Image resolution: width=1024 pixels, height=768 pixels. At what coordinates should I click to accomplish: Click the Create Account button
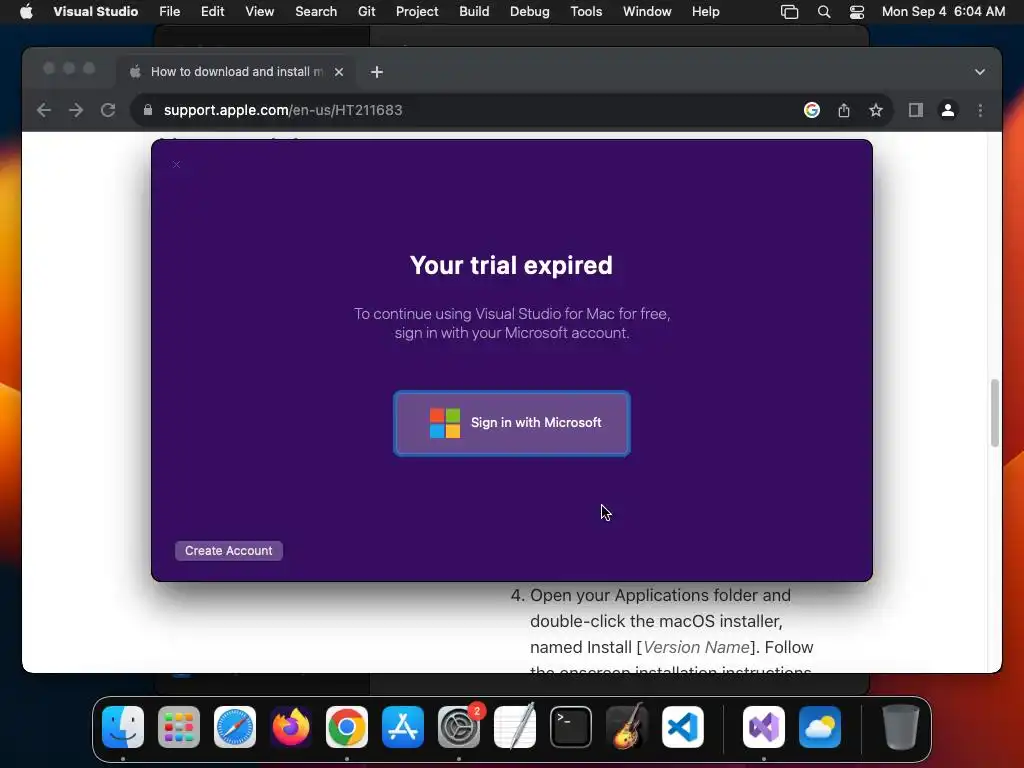229,551
